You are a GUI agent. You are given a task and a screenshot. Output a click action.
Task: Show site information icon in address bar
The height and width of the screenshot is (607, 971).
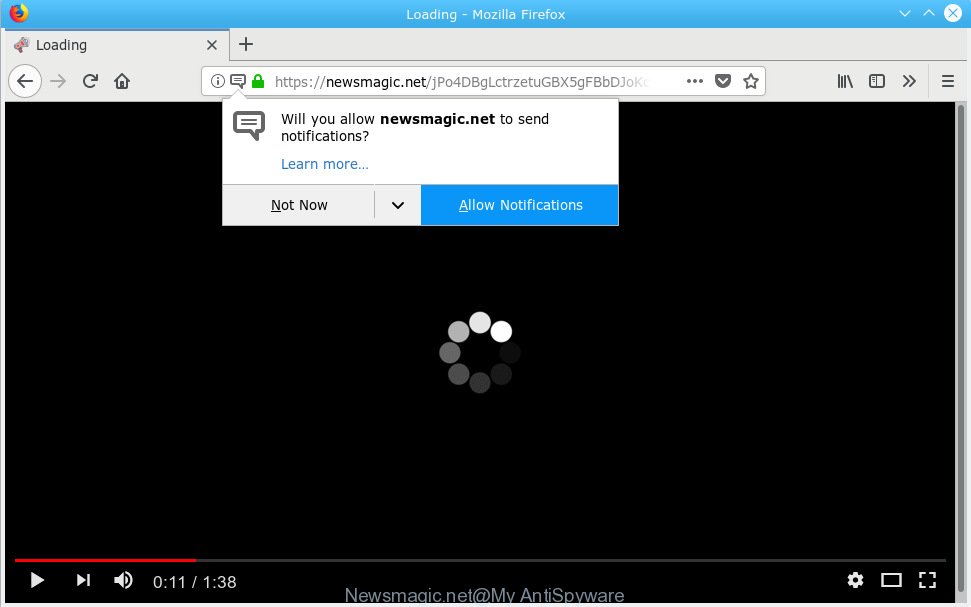tap(217, 81)
